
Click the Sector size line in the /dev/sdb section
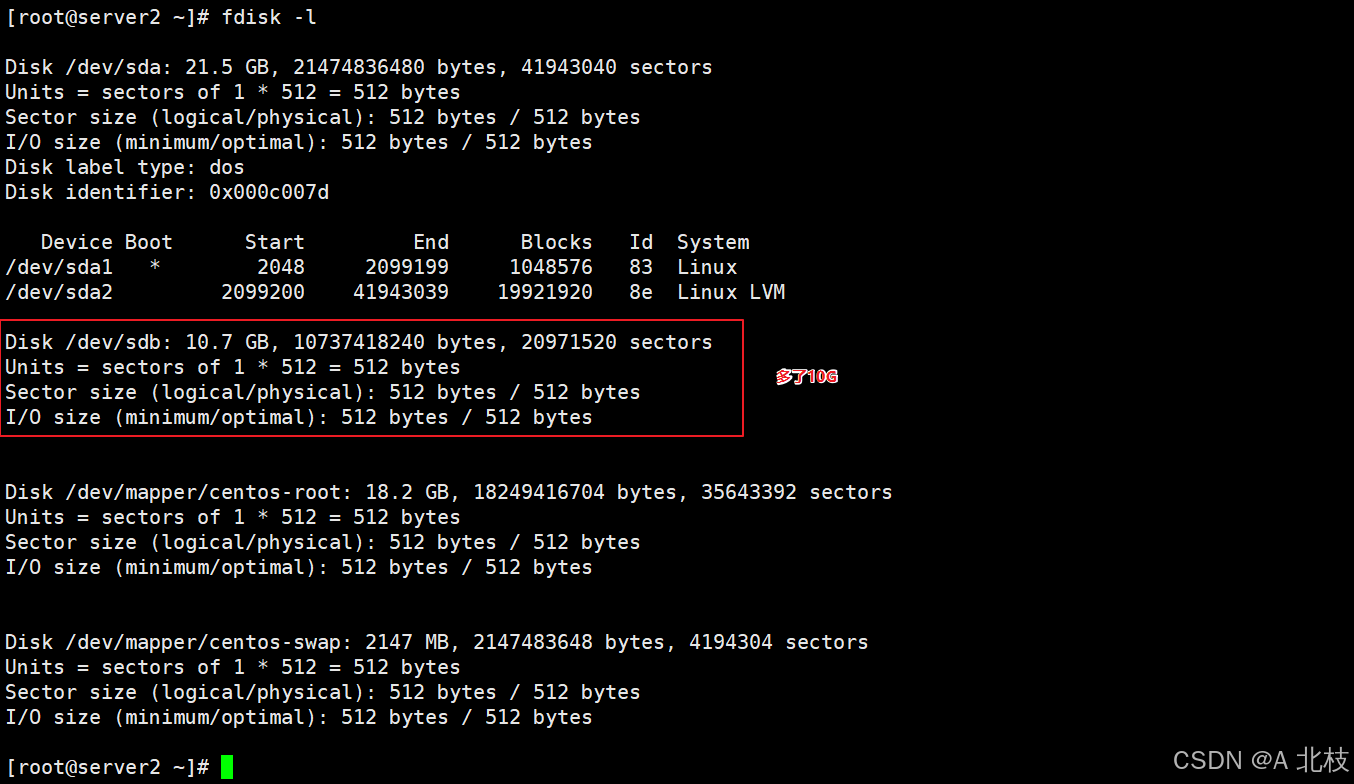coord(323,392)
